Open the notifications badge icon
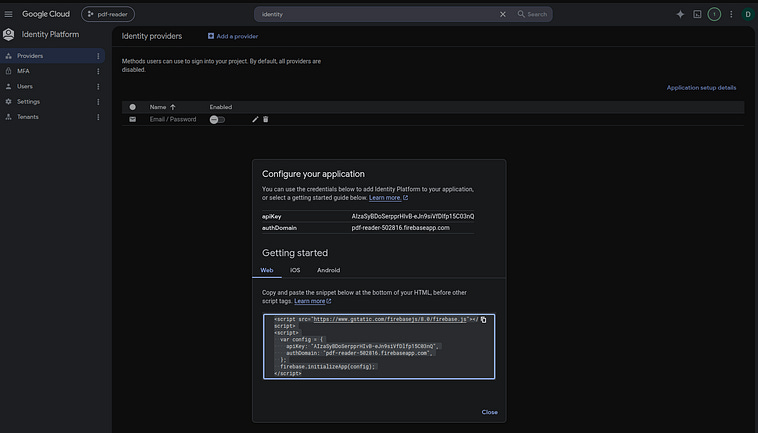This screenshot has width=758, height=433. (714, 14)
